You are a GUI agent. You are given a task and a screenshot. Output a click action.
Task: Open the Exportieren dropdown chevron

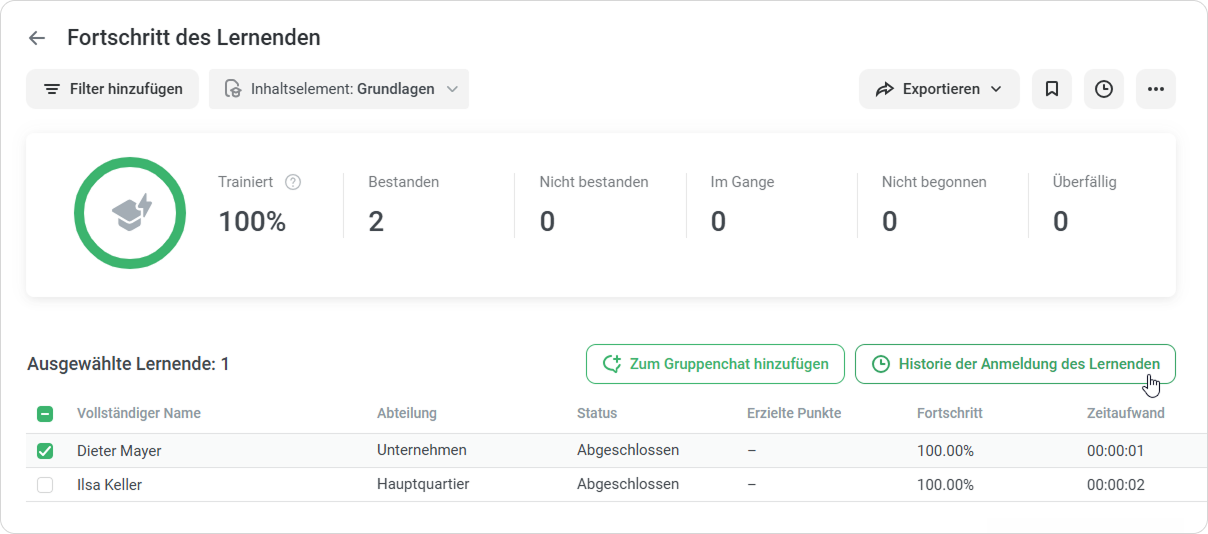coord(996,89)
